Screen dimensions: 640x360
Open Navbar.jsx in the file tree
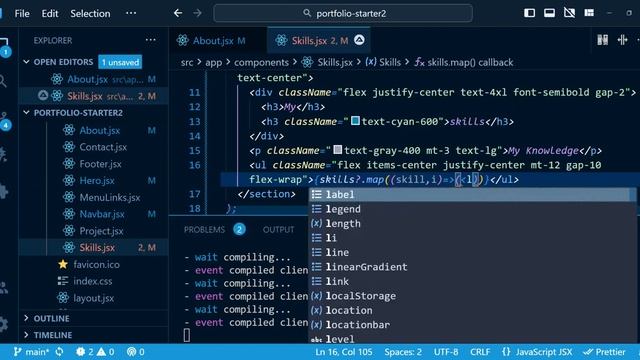(102, 214)
